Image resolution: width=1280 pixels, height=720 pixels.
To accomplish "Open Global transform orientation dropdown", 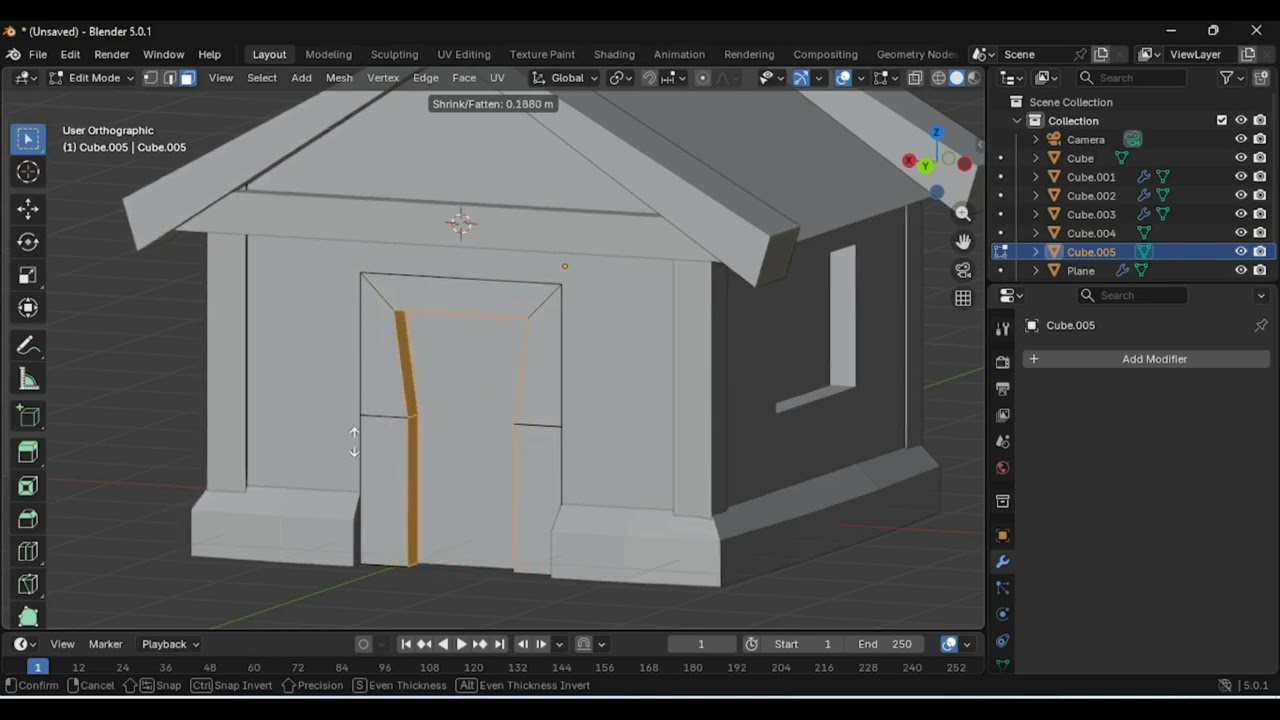I will coord(565,78).
